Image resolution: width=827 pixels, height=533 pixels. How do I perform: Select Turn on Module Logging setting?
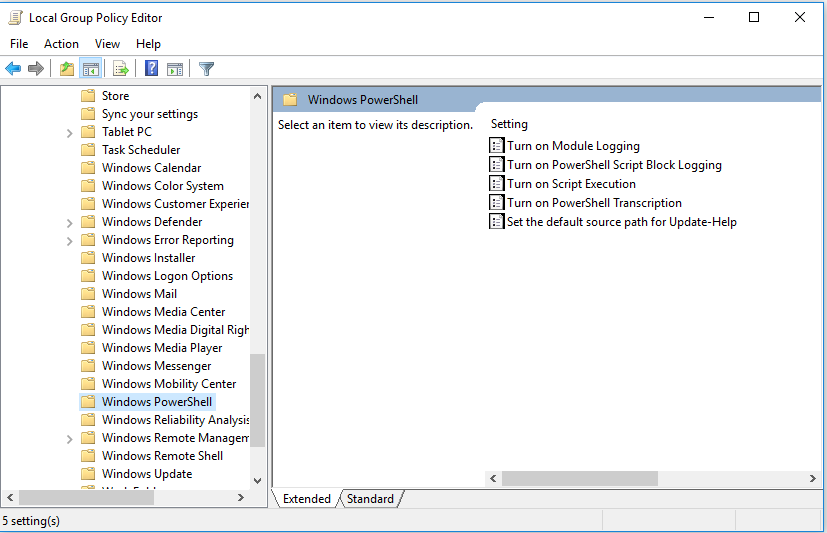coord(573,146)
